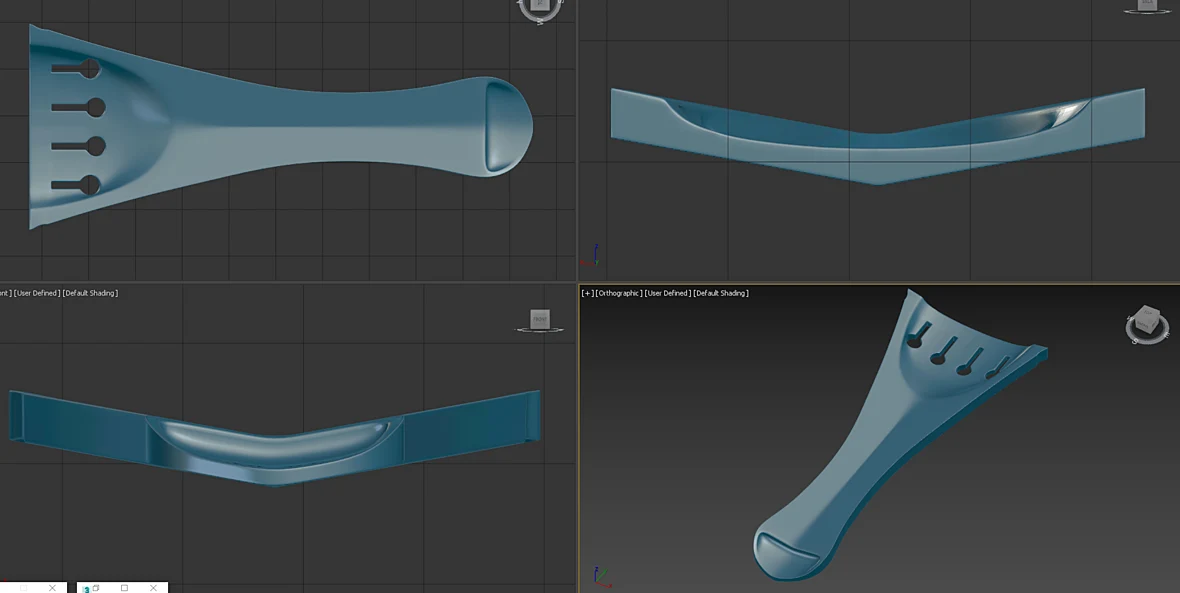1180x593 pixels.
Task: Select the tailpiece model in the top-left viewport
Action: point(278,126)
